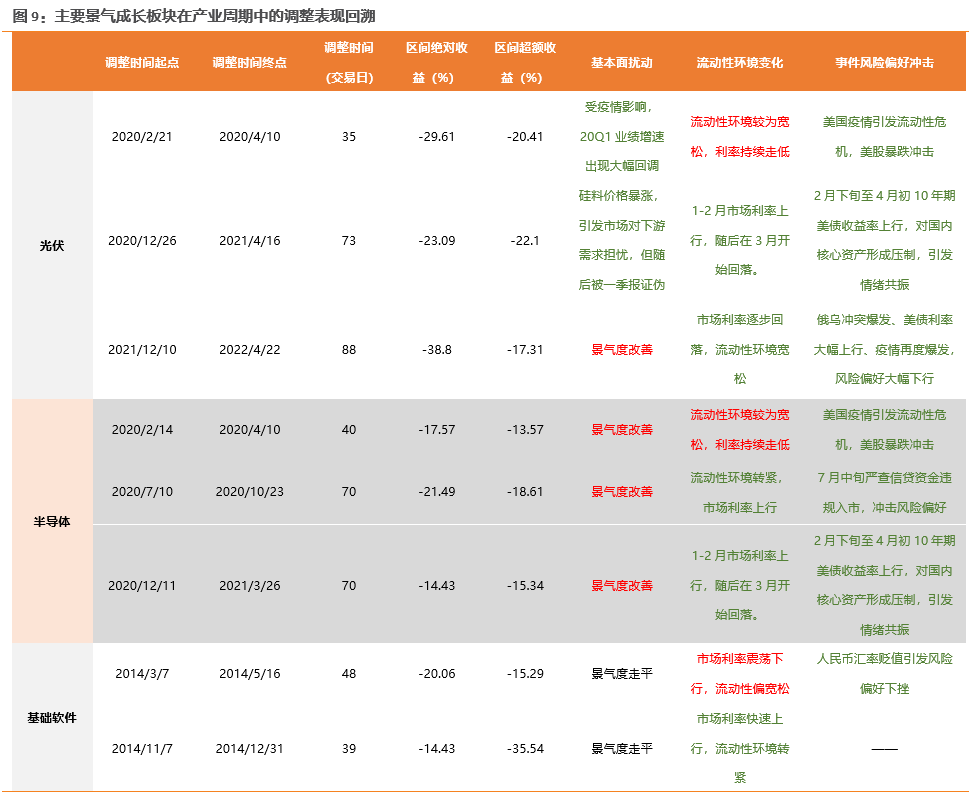Select absolute return -29.61

click(437, 137)
